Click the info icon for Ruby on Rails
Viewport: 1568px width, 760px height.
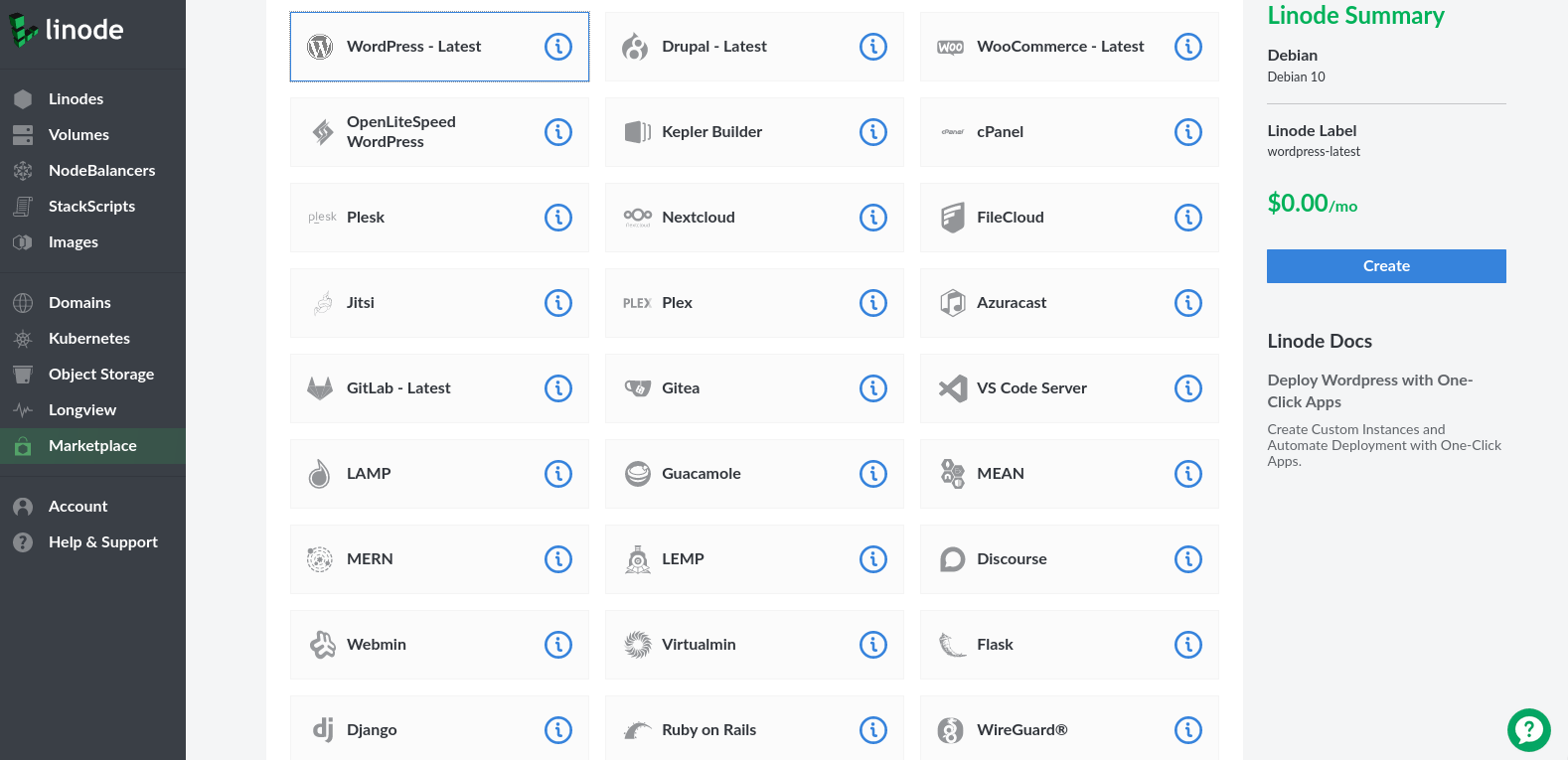coord(872,730)
